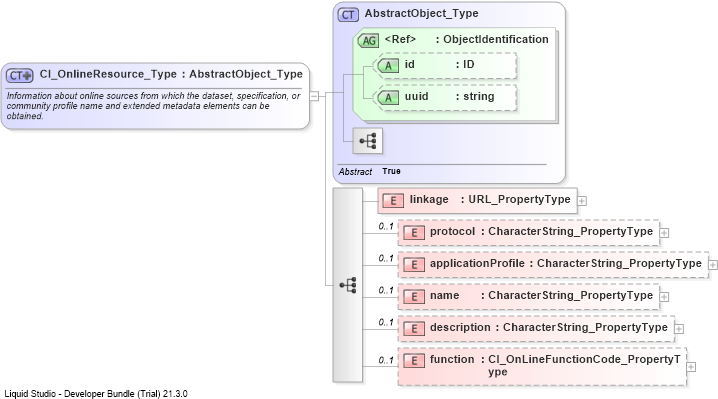Click the 0..1 cardinality beside protocol

(386, 226)
